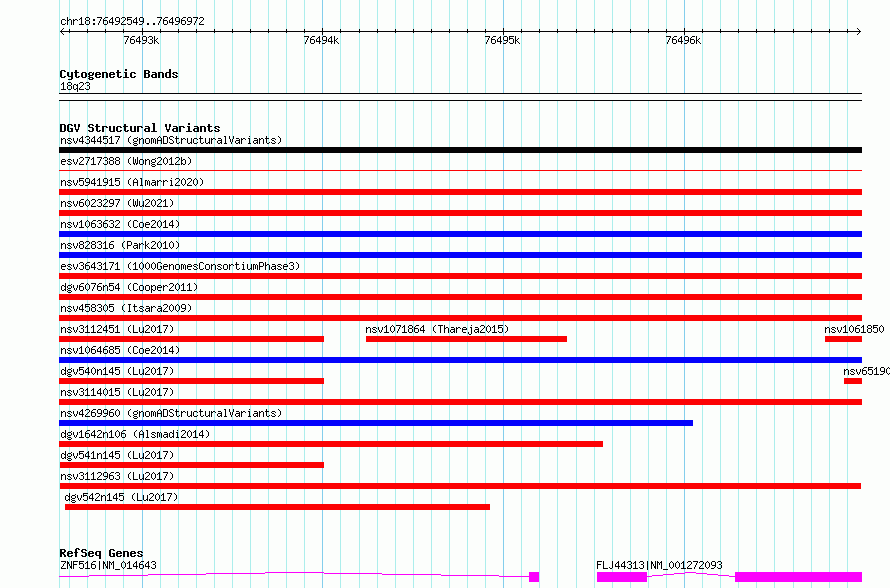Click the 76494k ruler position
This screenshot has height=588, width=890.
(321, 40)
